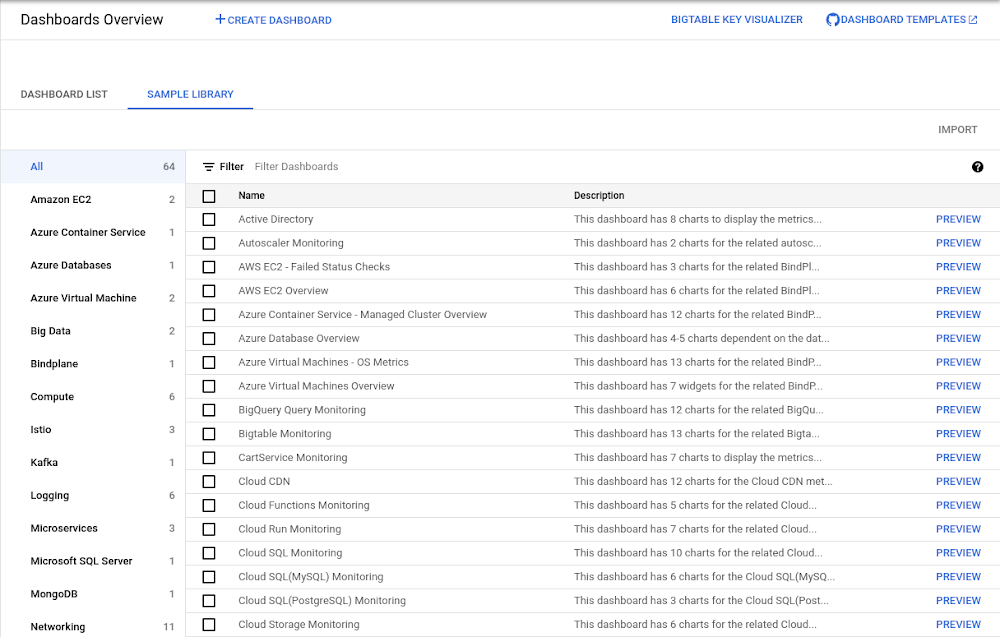The image size is (1000, 637).
Task: Select the BigQuery Query Monitoring checkbox
Action: tap(209, 410)
